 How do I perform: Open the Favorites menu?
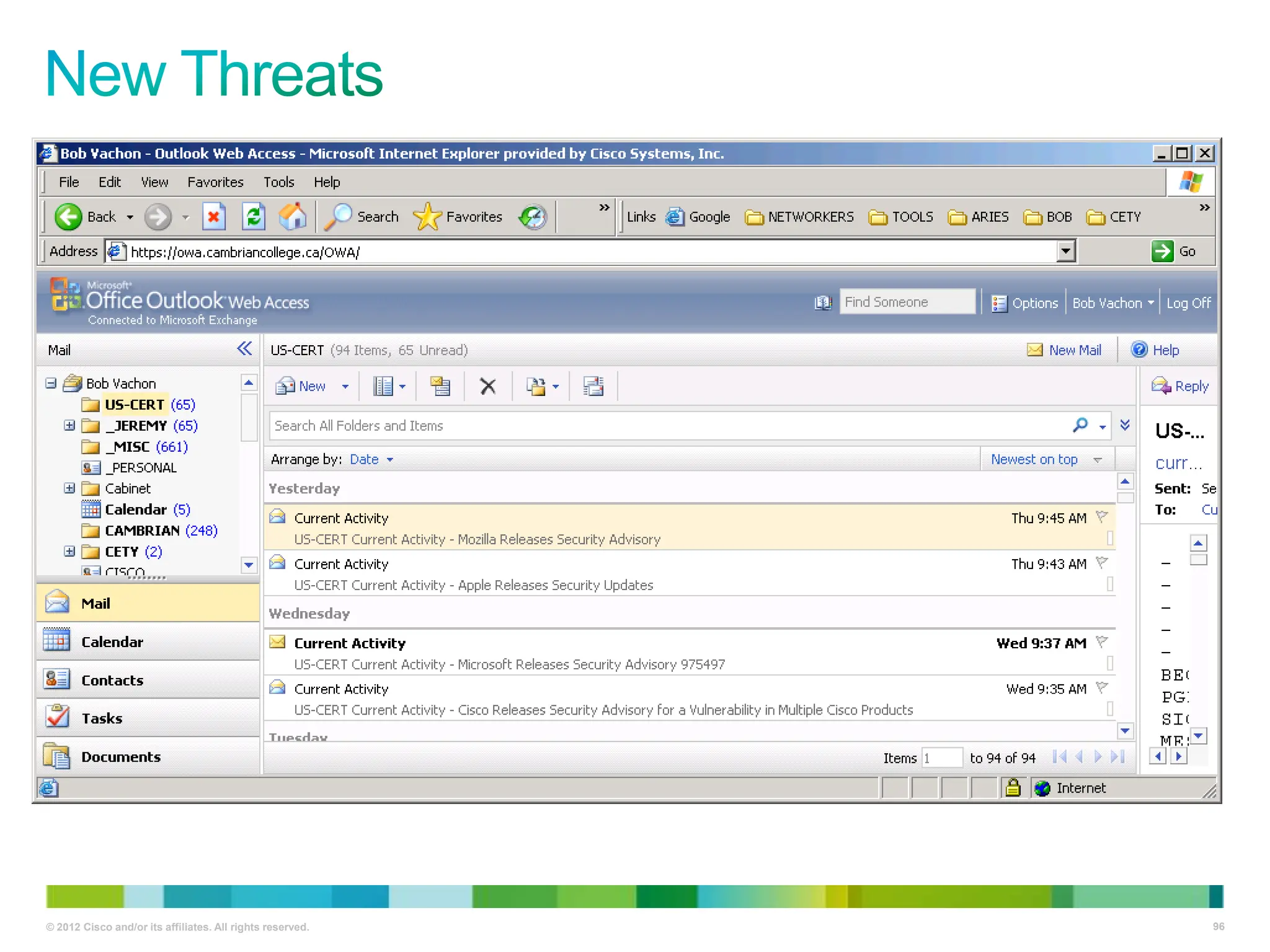click(x=215, y=182)
